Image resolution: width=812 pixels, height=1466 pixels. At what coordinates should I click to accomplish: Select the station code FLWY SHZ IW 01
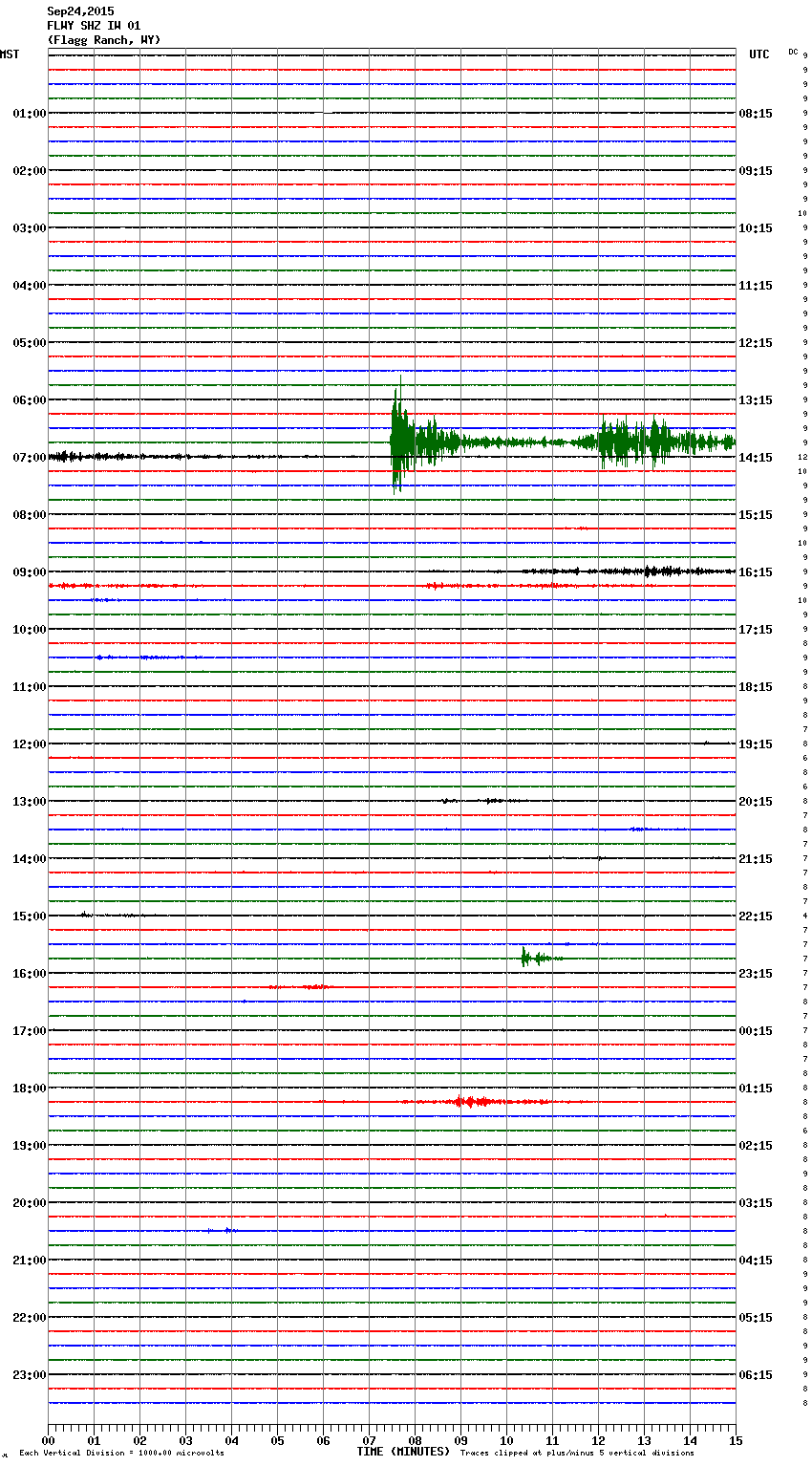[x=94, y=26]
